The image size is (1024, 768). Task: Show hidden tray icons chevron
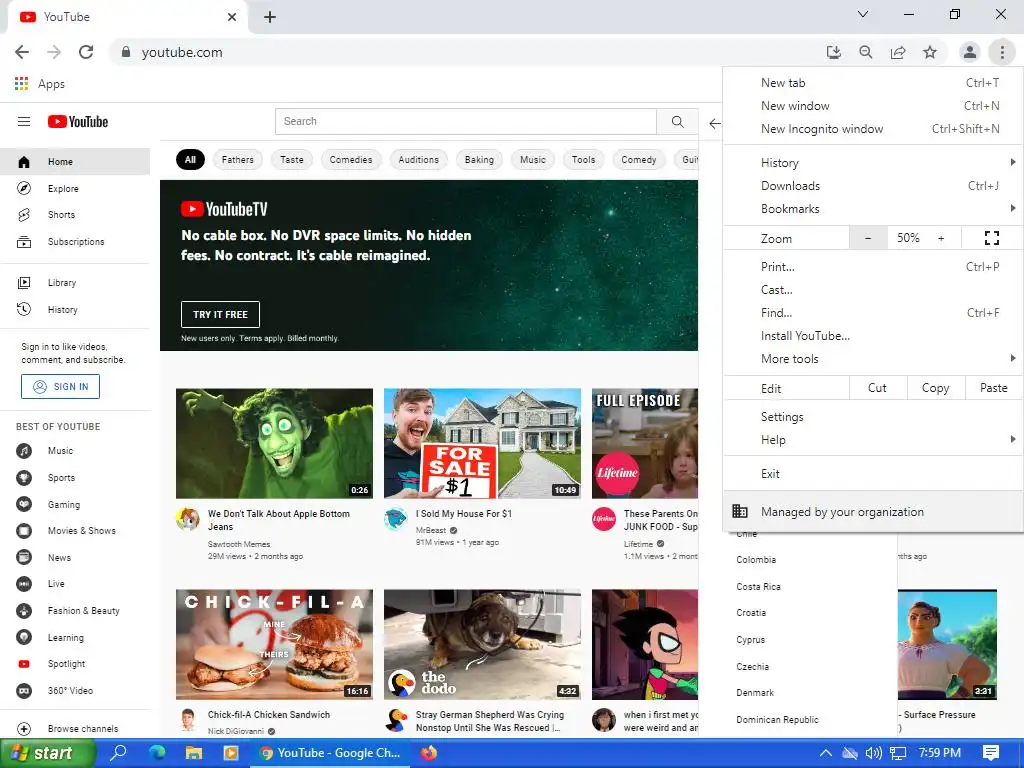click(x=825, y=753)
